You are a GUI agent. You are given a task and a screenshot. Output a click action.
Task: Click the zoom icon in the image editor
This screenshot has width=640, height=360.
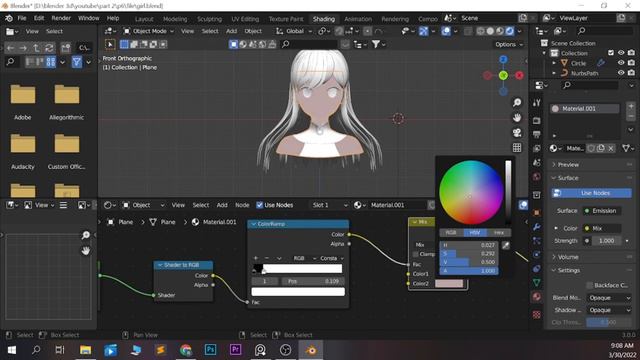click(86, 235)
